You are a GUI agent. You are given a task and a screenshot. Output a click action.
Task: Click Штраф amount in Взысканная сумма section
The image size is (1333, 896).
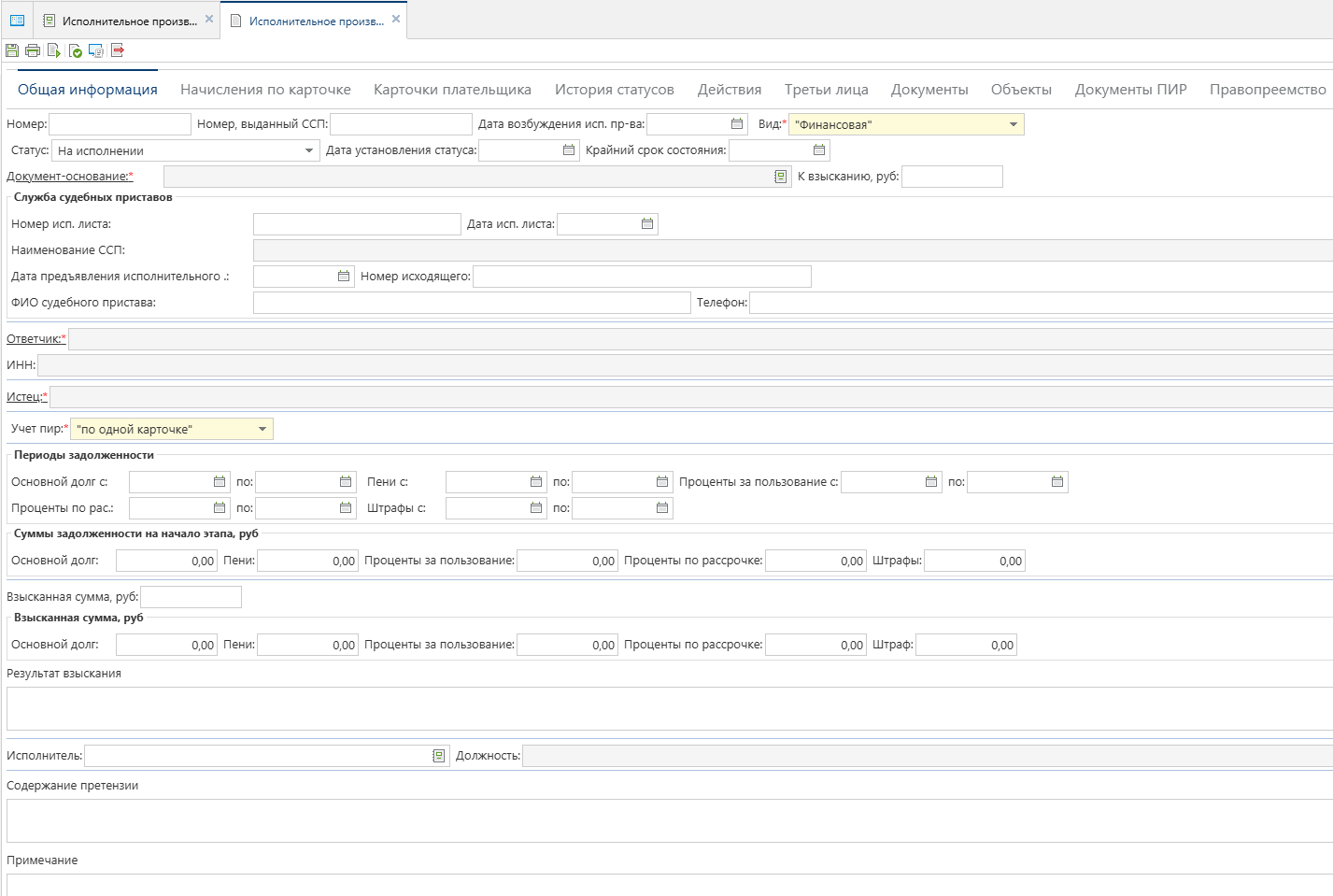point(966,645)
